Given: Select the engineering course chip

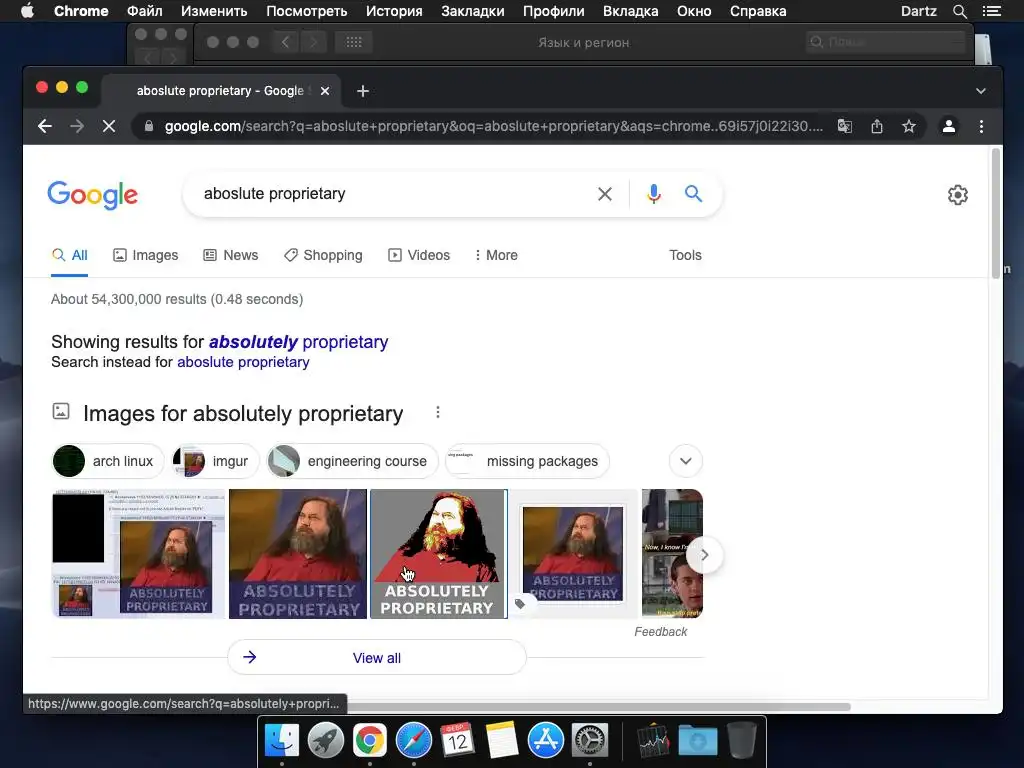Looking at the screenshot, I should click(352, 461).
